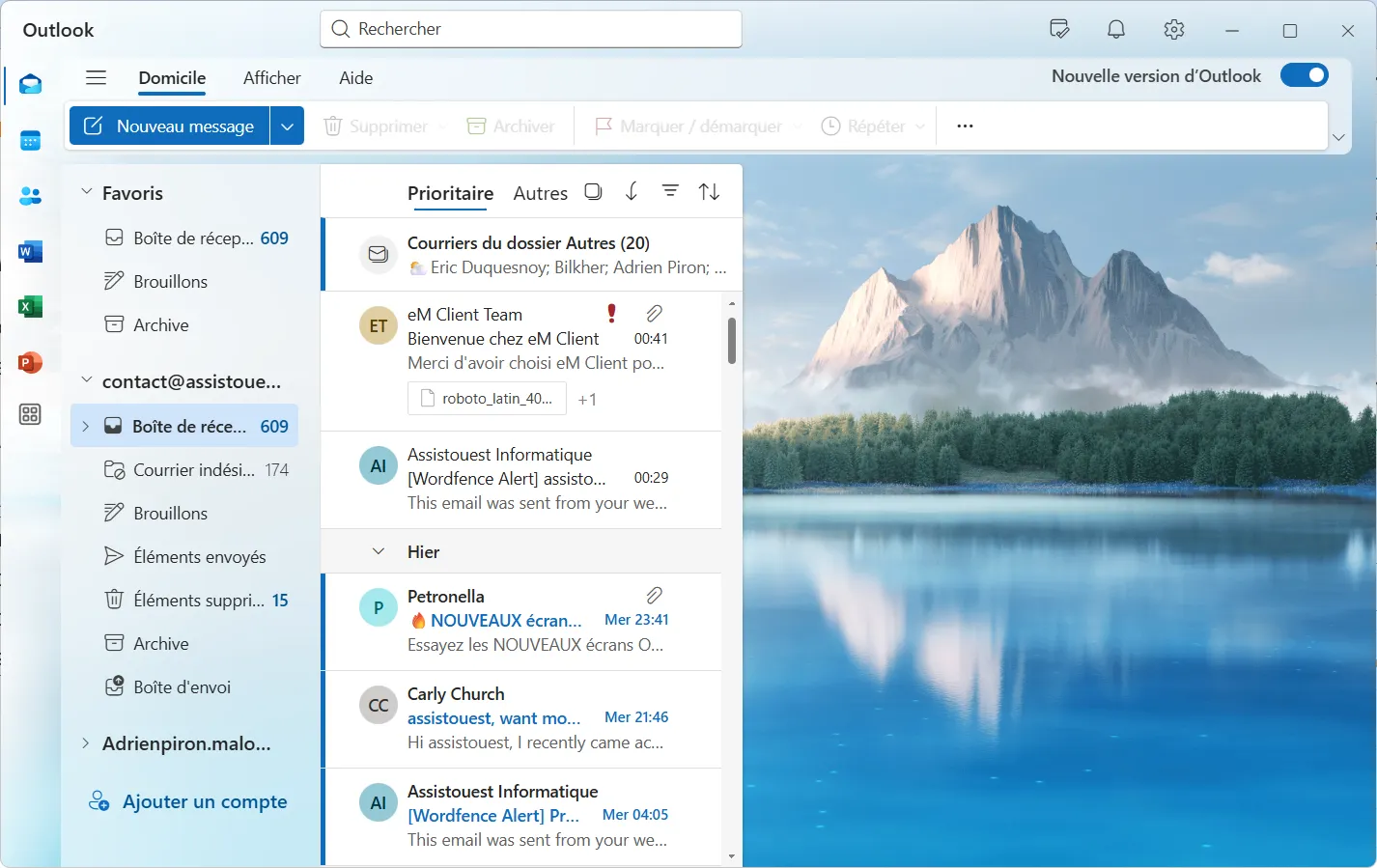Launch Excel from the sidebar
Screen dimensions: 1377x868
[x=31, y=307]
